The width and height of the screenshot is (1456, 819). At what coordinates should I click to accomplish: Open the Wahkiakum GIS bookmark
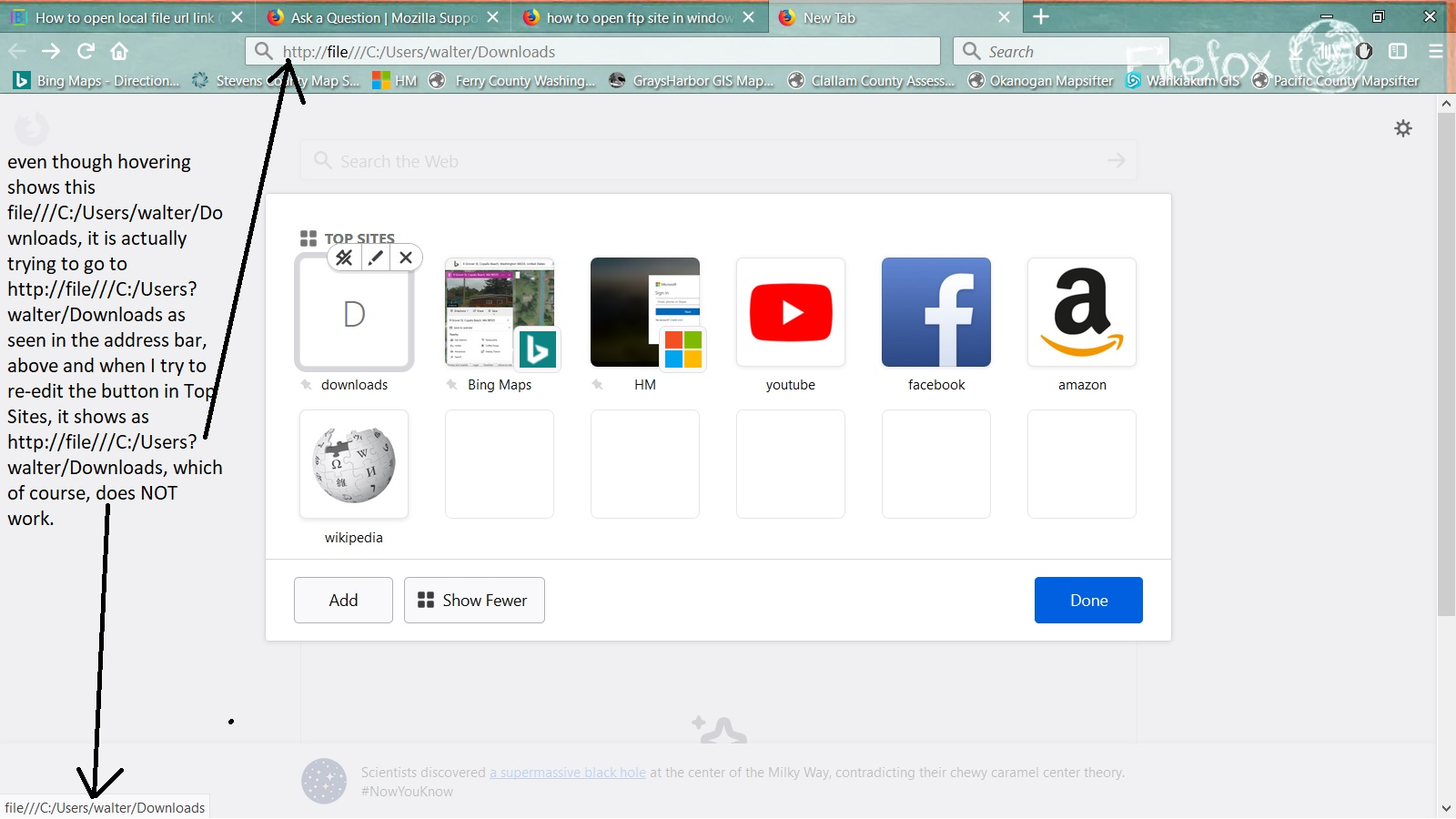(x=1182, y=81)
